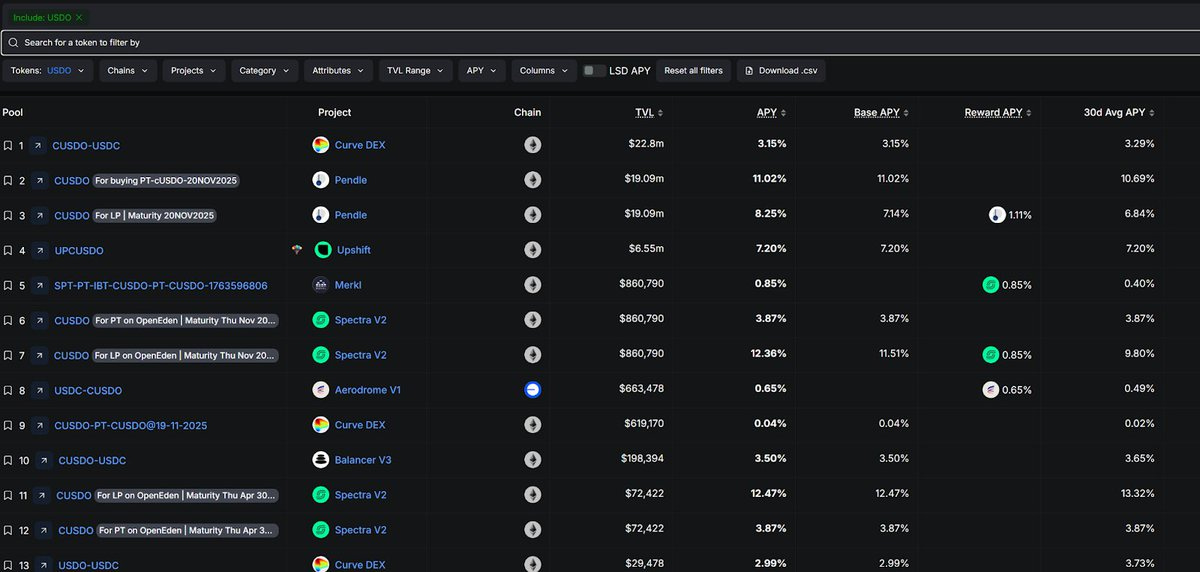The width and height of the screenshot is (1200, 572).
Task: Open Balancer V3 project link
Action: coord(364,460)
